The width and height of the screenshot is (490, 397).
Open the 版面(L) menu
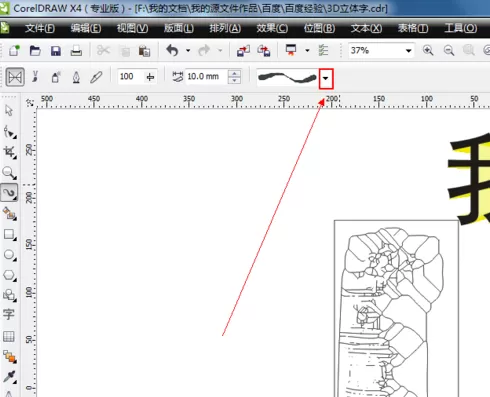click(178, 28)
